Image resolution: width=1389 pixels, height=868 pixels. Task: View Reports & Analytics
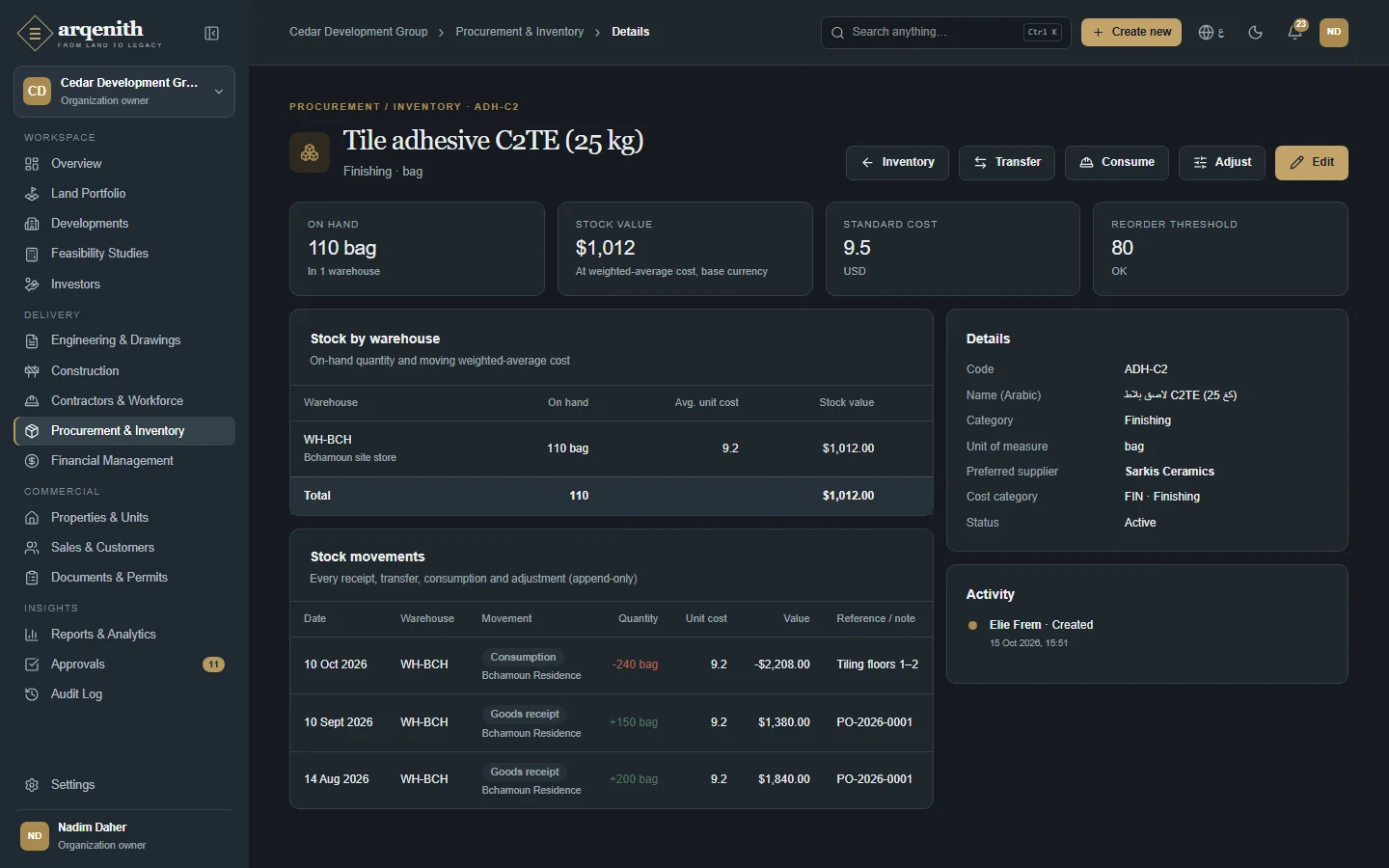tap(124, 635)
